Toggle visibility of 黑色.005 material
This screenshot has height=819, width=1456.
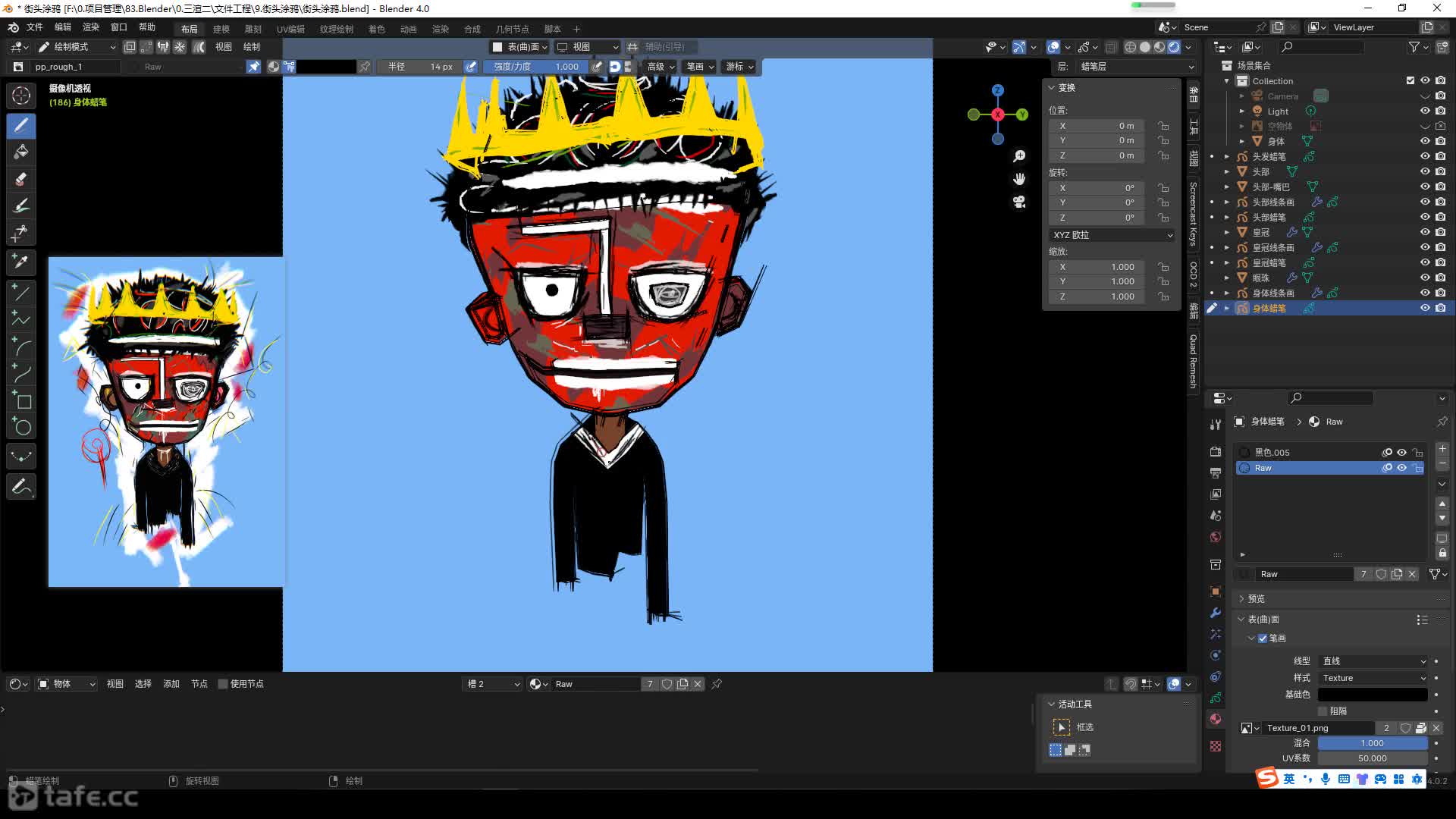(x=1402, y=453)
